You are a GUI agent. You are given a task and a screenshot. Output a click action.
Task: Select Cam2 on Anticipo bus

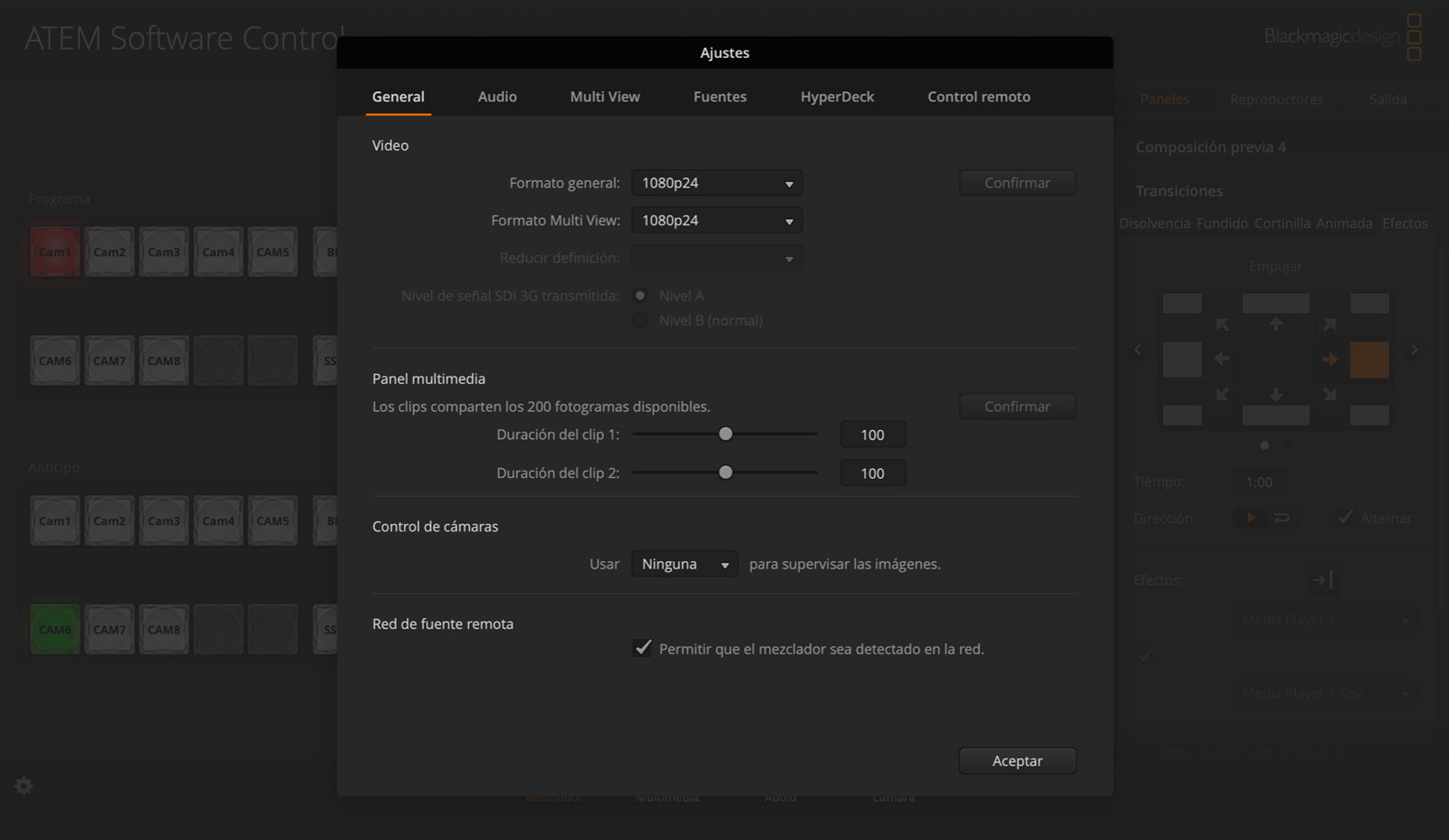click(110, 521)
